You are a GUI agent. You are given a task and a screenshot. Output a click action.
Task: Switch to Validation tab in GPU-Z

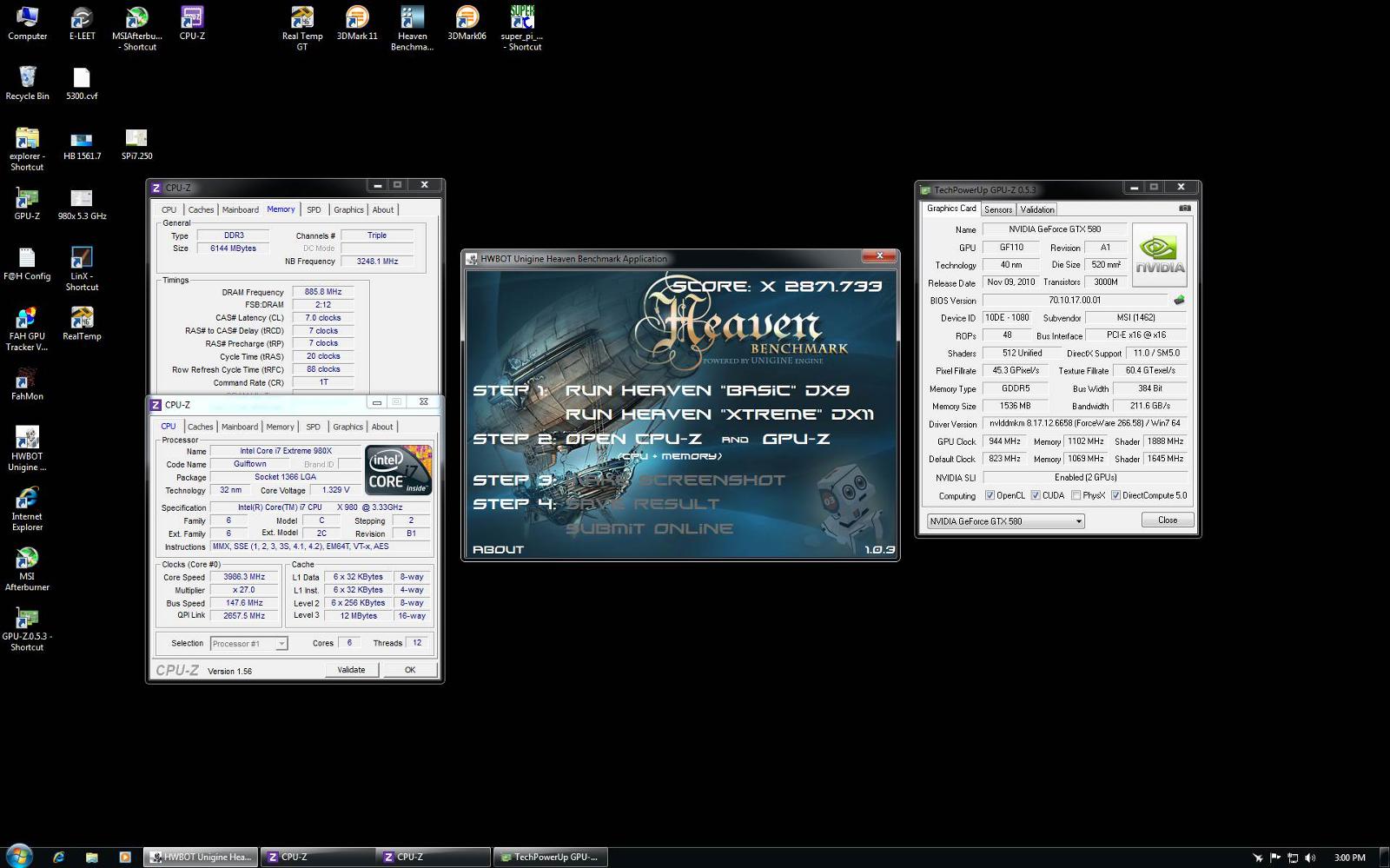tap(1037, 209)
